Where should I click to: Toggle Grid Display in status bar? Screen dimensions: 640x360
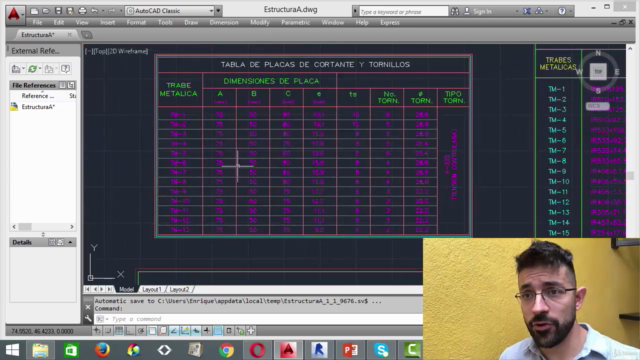click(118, 331)
